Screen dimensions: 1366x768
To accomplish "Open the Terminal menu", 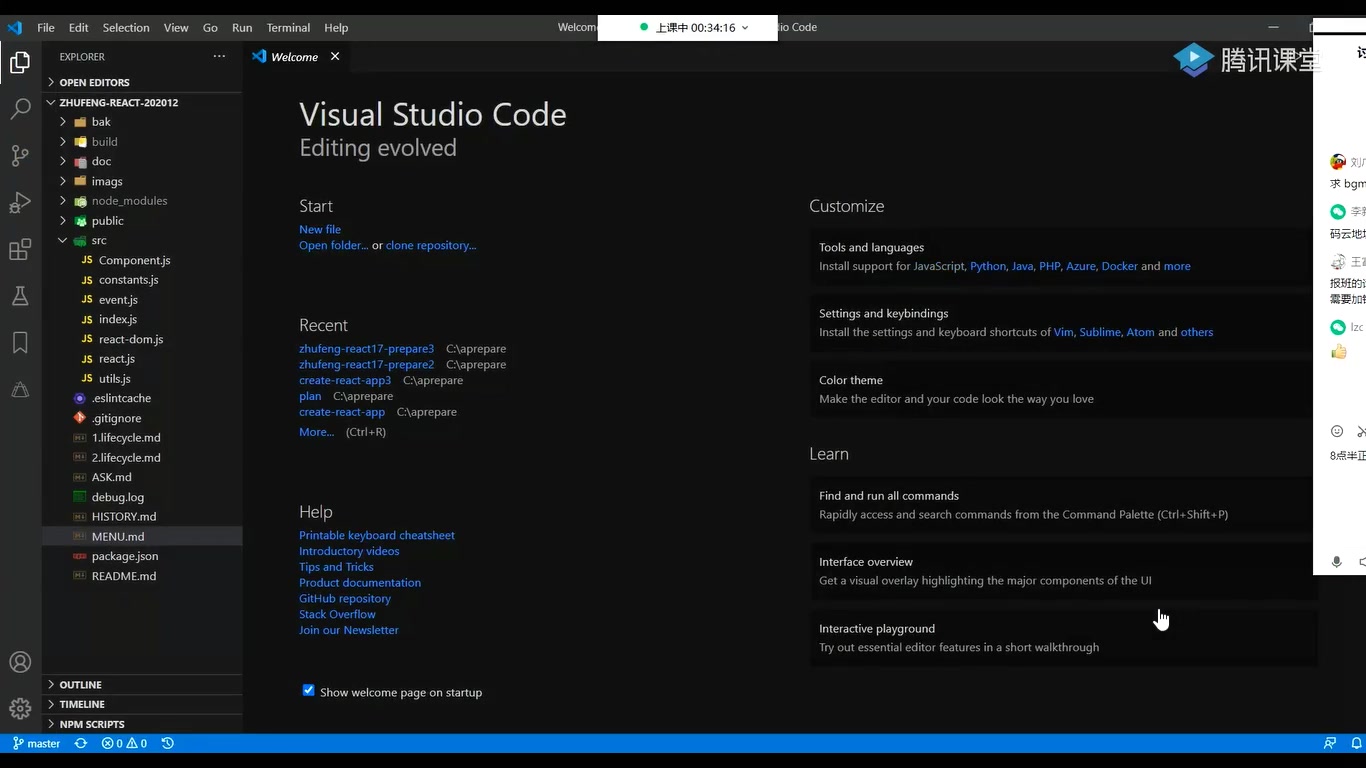I will tap(288, 28).
